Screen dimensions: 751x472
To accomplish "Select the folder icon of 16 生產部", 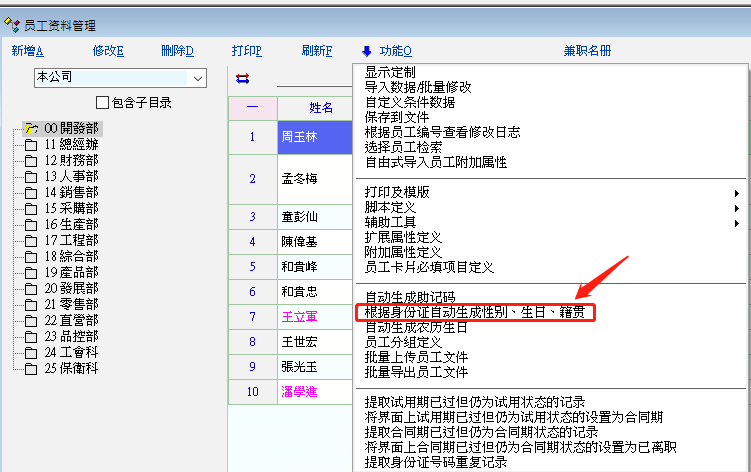I will (x=31, y=225).
